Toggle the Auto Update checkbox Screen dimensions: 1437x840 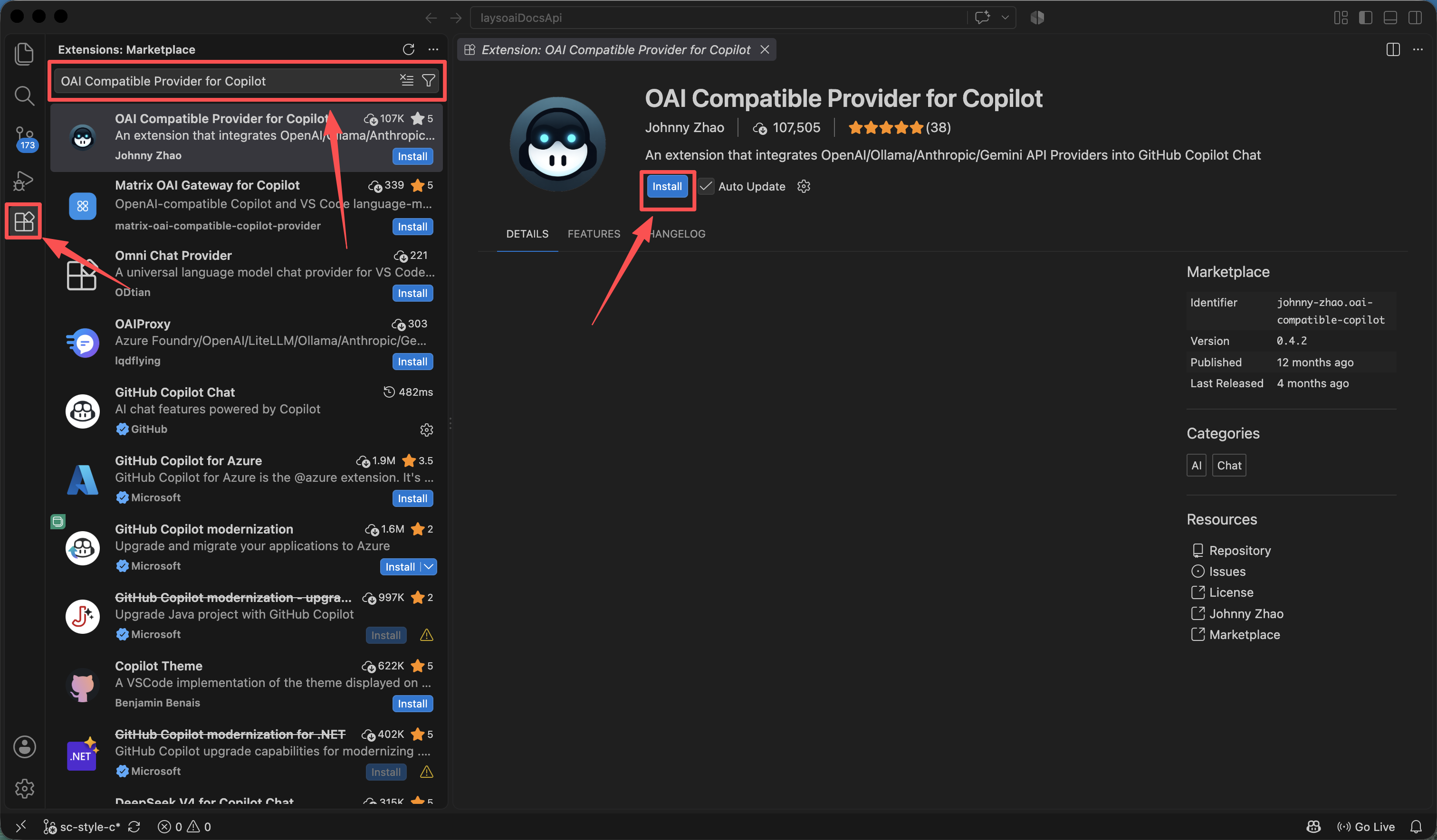tap(706, 186)
